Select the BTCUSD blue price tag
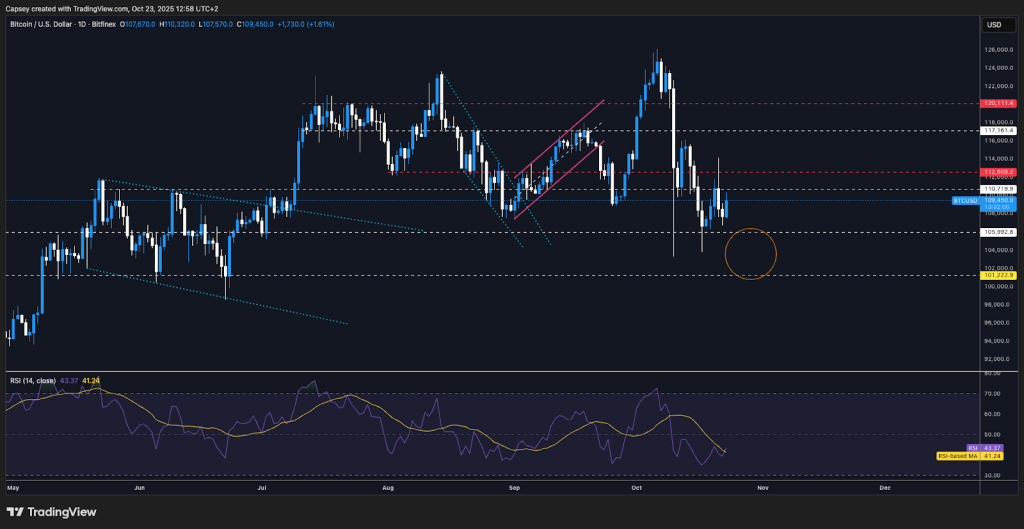Screen dimensions: 1024x529 (x=964, y=200)
